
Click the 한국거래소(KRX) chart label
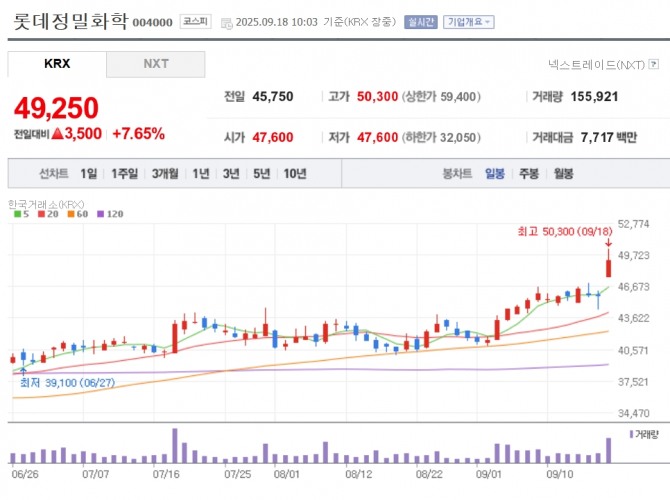point(46,204)
